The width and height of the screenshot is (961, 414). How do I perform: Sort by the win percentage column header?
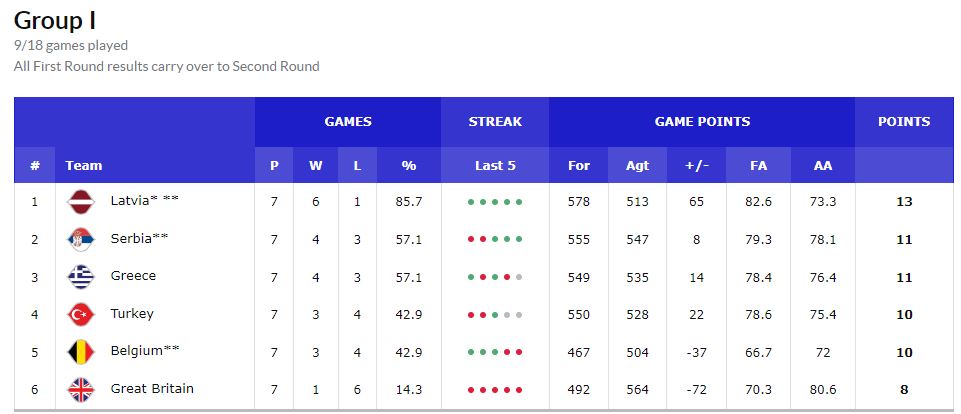click(408, 166)
